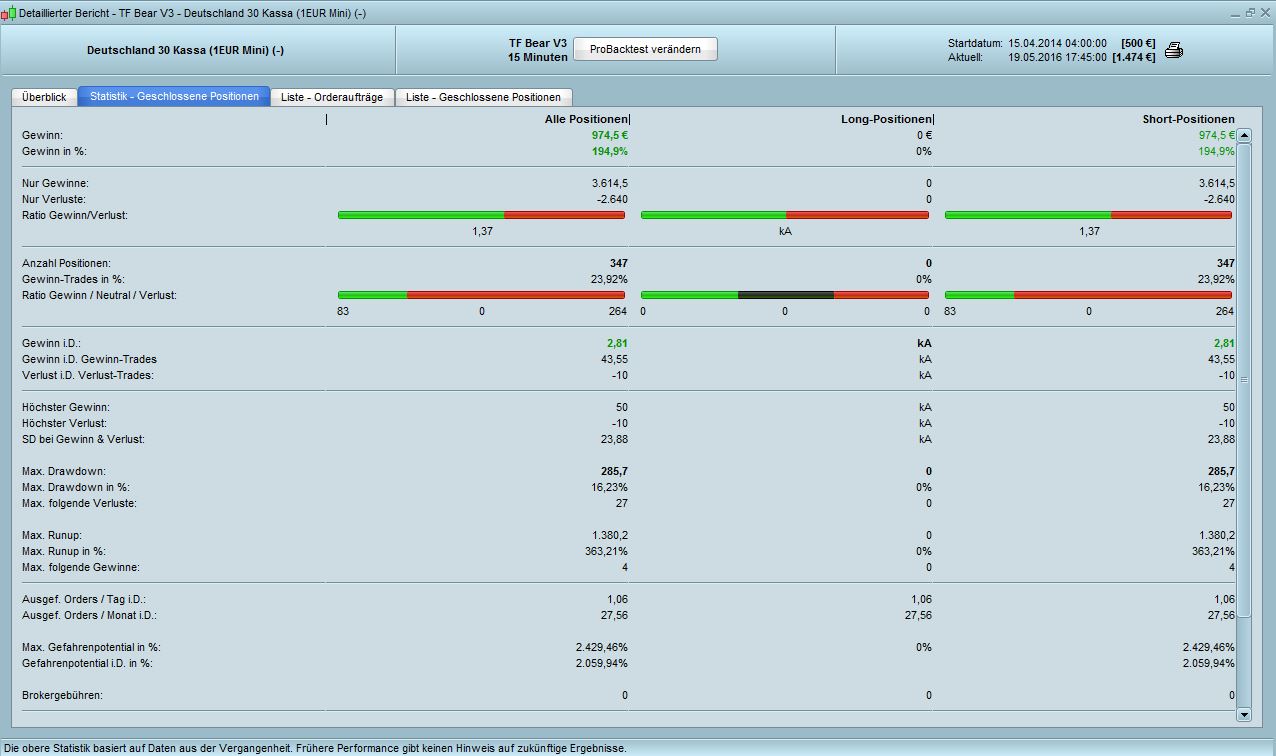This screenshot has width=1276, height=756.
Task: Click starting capital '[500 €]'
Action: point(1138,44)
